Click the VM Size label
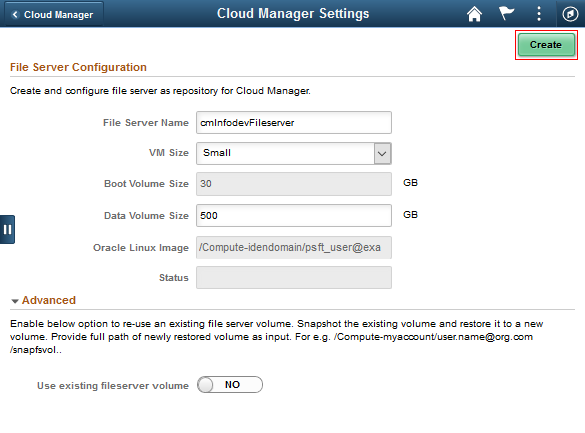 click(x=169, y=153)
